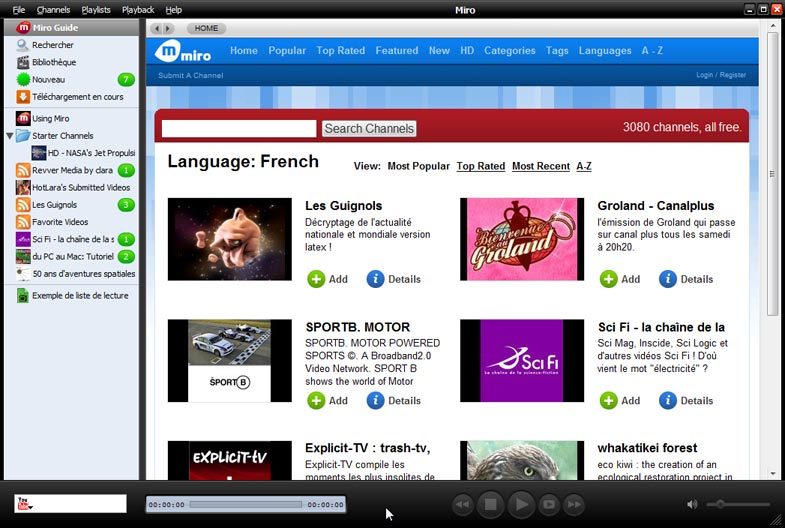Click the SPORTB. MOTOR channel thumbnail
This screenshot has height=528, width=785.
229,360
